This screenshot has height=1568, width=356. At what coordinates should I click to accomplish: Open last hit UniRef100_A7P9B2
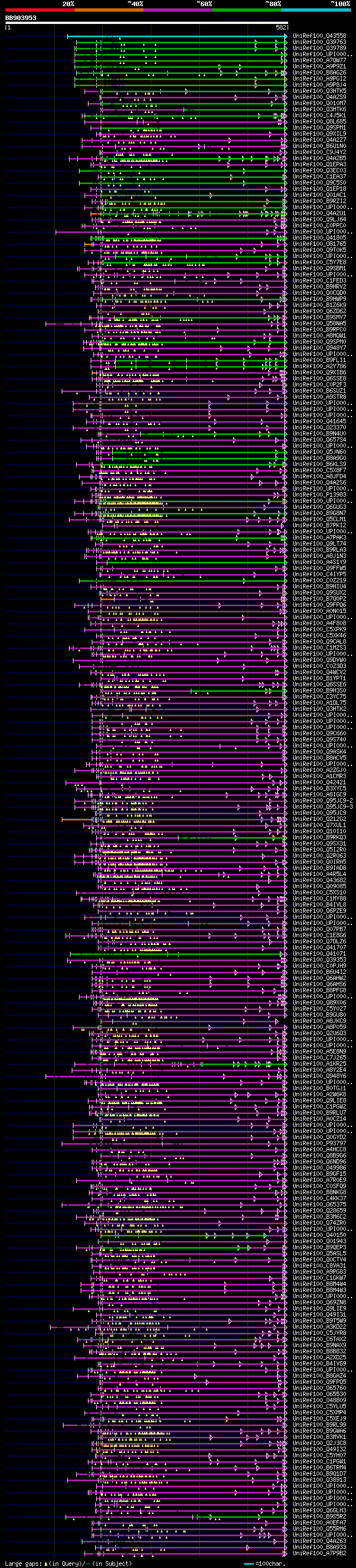coord(319,1554)
